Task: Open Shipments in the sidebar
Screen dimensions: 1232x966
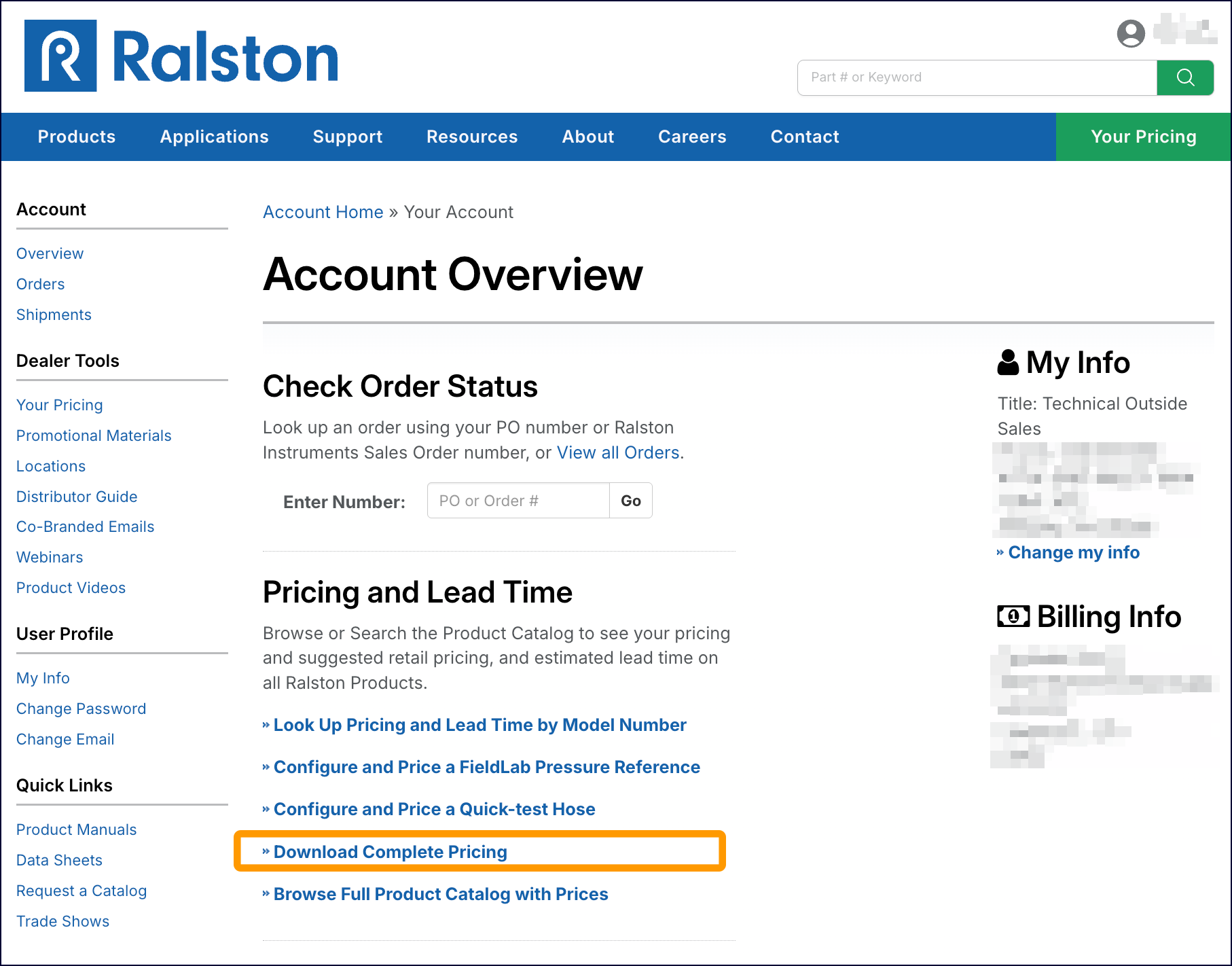Action: [x=54, y=315]
